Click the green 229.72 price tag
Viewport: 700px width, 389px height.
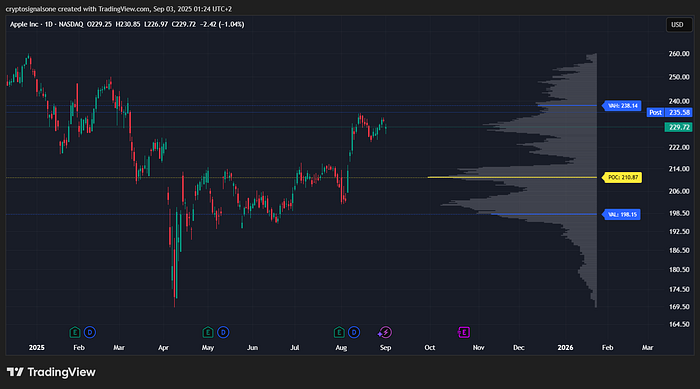click(x=678, y=127)
